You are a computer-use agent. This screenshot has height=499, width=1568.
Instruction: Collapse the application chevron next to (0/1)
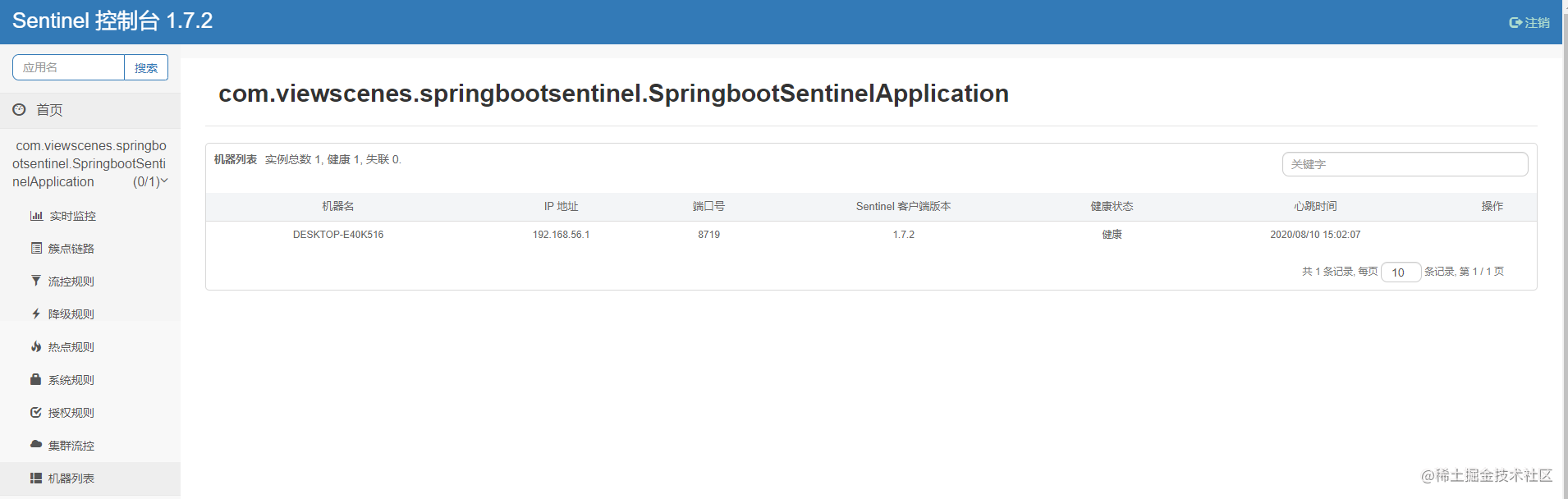coord(164,181)
